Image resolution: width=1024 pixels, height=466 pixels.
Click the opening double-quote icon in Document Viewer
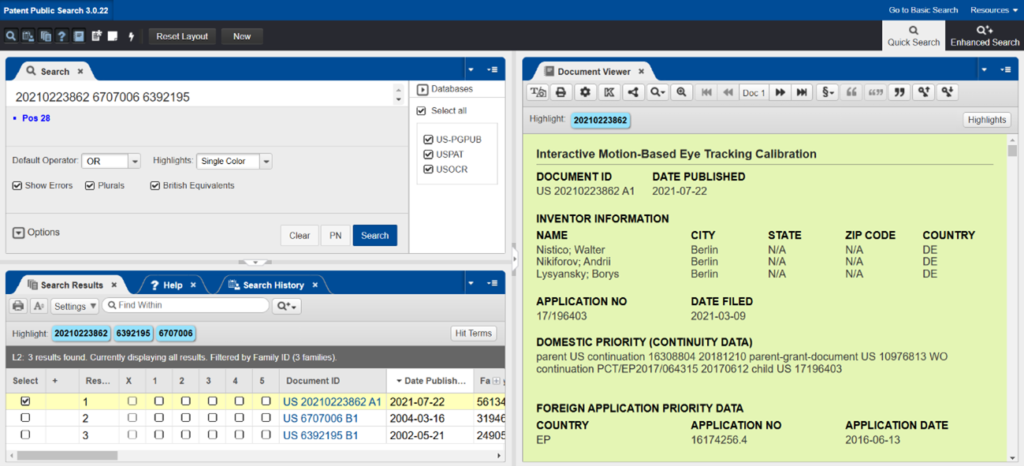[x=851, y=93]
